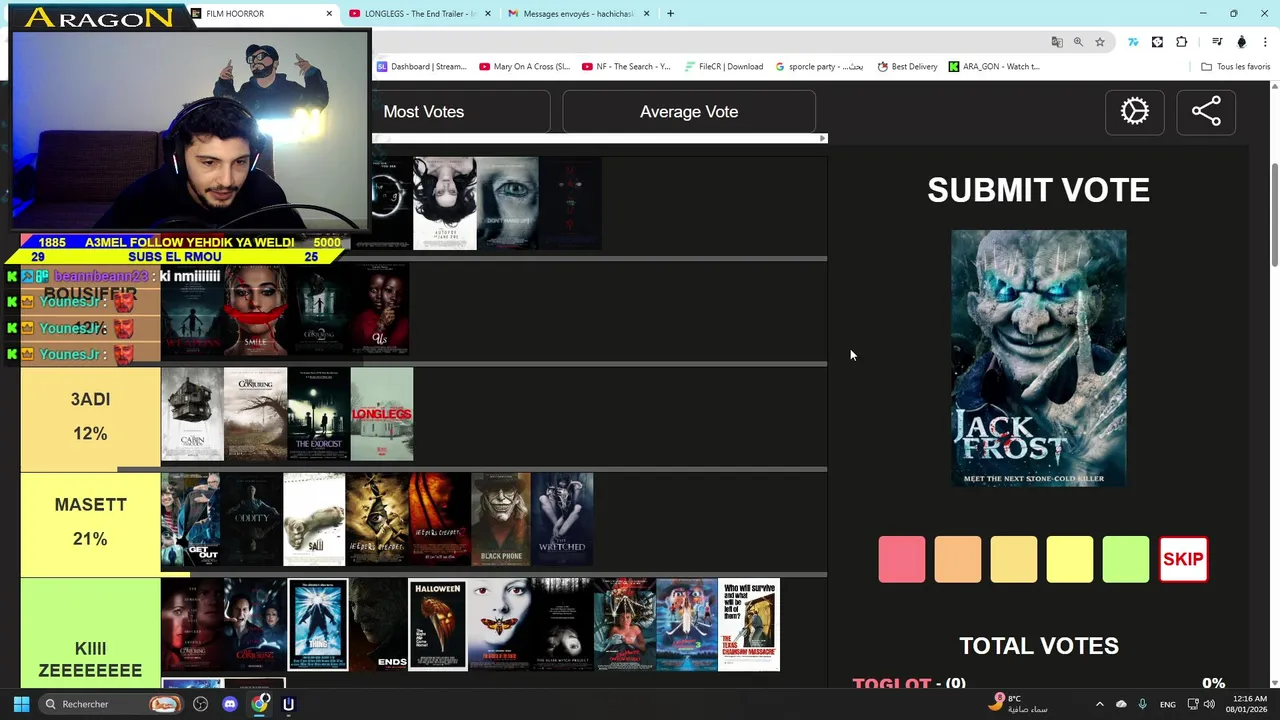This screenshot has width=1280, height=720.
Task: Open the Windows Start menu
Action: pyautogui.click(x=21, y=704)
